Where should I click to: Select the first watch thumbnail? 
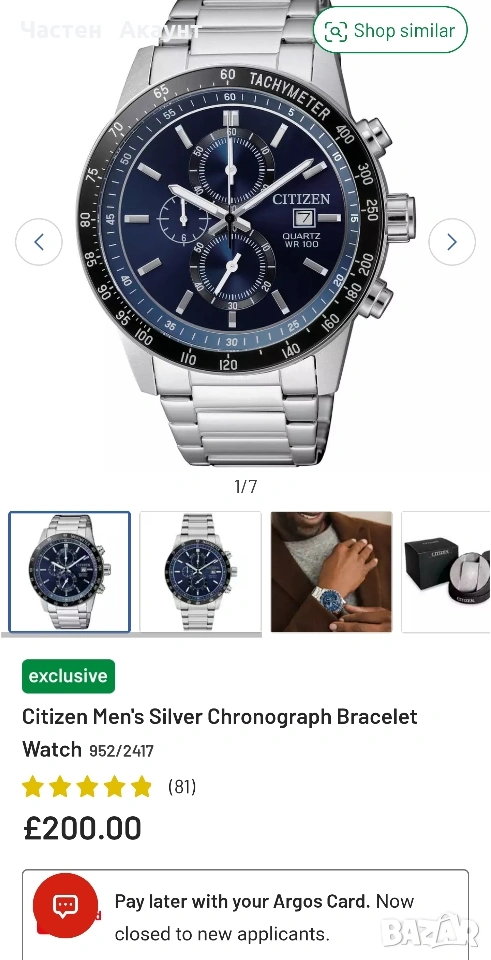(69, 572)
